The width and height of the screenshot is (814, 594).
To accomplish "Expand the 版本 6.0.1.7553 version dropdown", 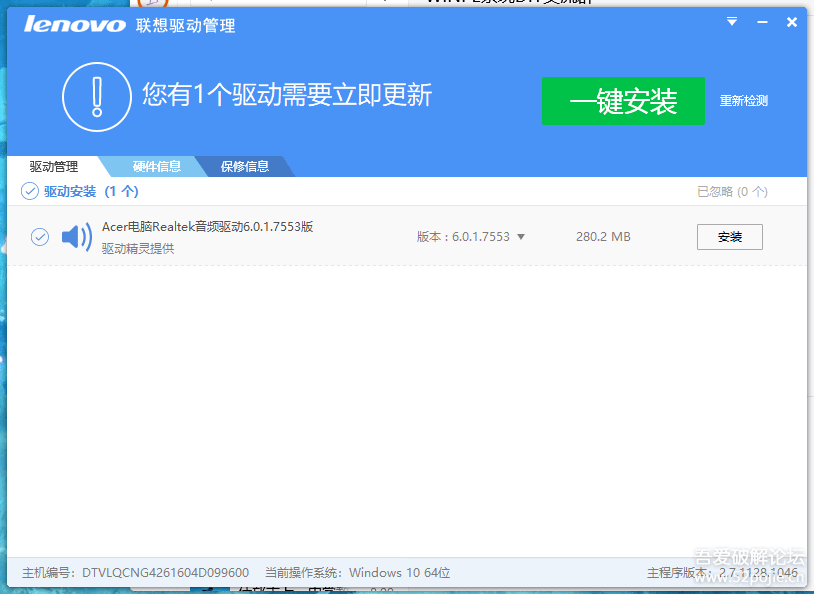I will click(x=521, y=237).
